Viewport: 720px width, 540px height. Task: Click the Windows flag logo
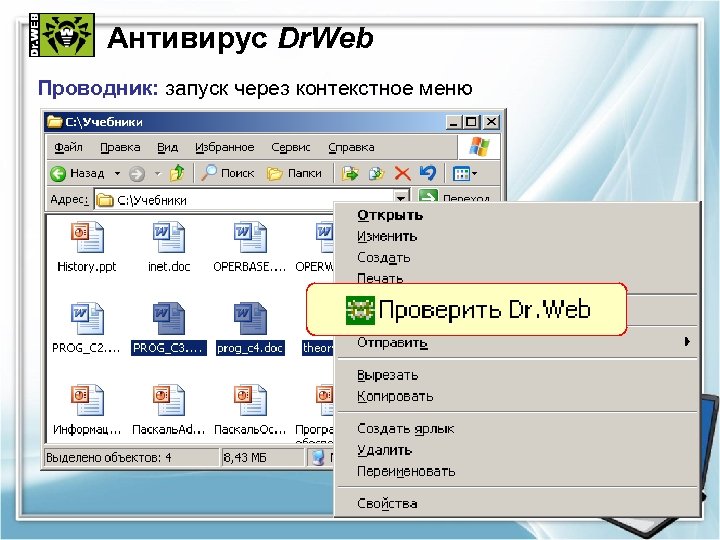click(479, 147)
